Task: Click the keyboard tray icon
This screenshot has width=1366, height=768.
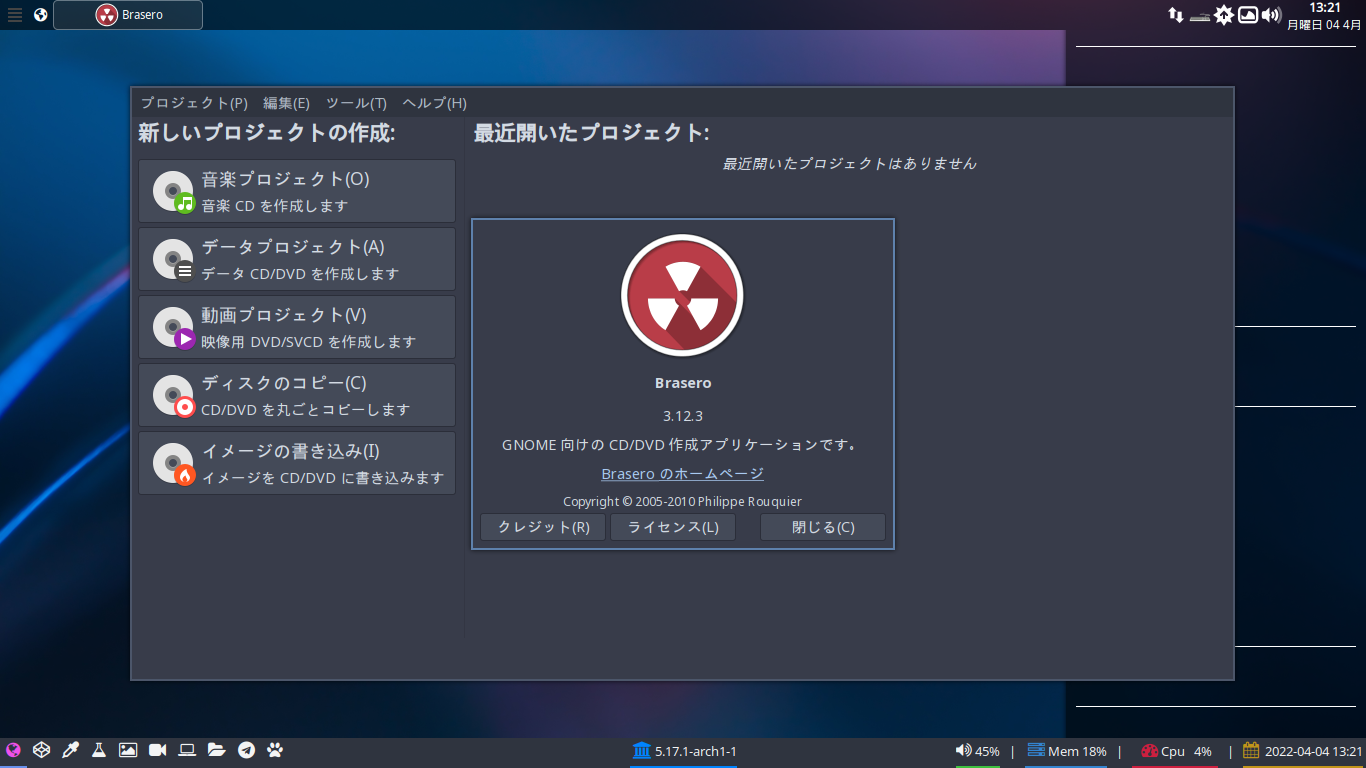Action: coord(1200,17)
